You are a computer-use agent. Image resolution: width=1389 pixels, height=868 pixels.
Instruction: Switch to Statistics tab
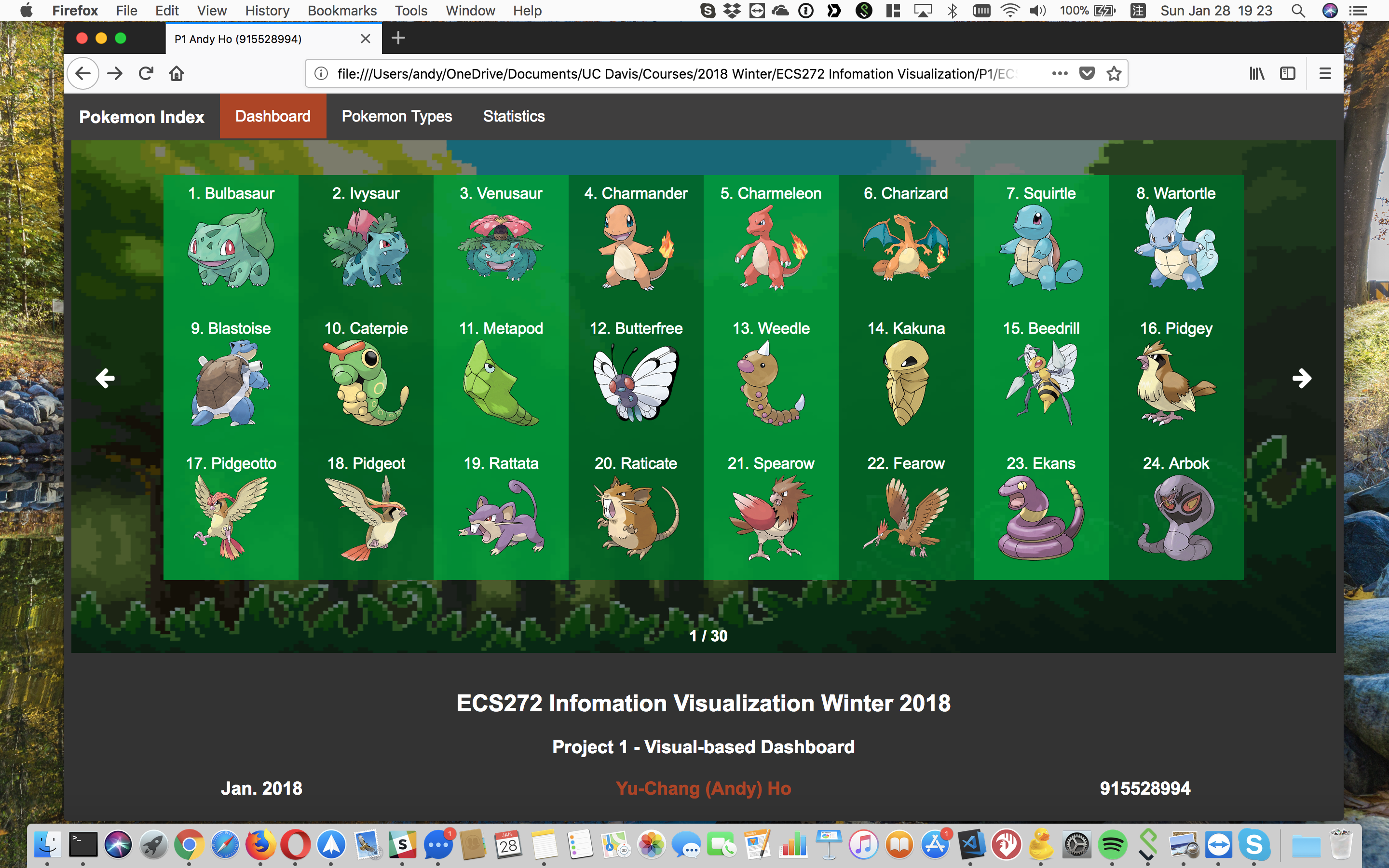(514, 116)
